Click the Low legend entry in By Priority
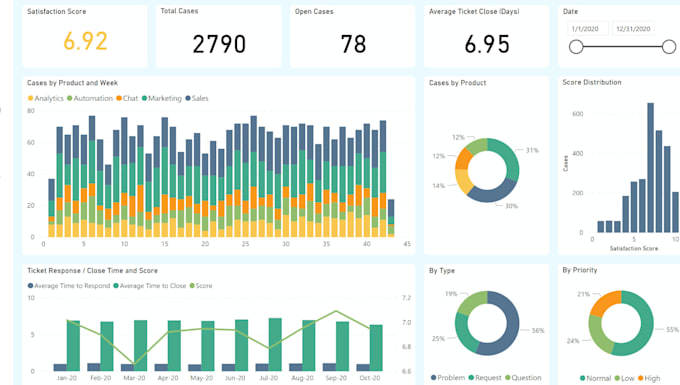The width and height of the screenshot is (680, 385). (x=624, y=378)
